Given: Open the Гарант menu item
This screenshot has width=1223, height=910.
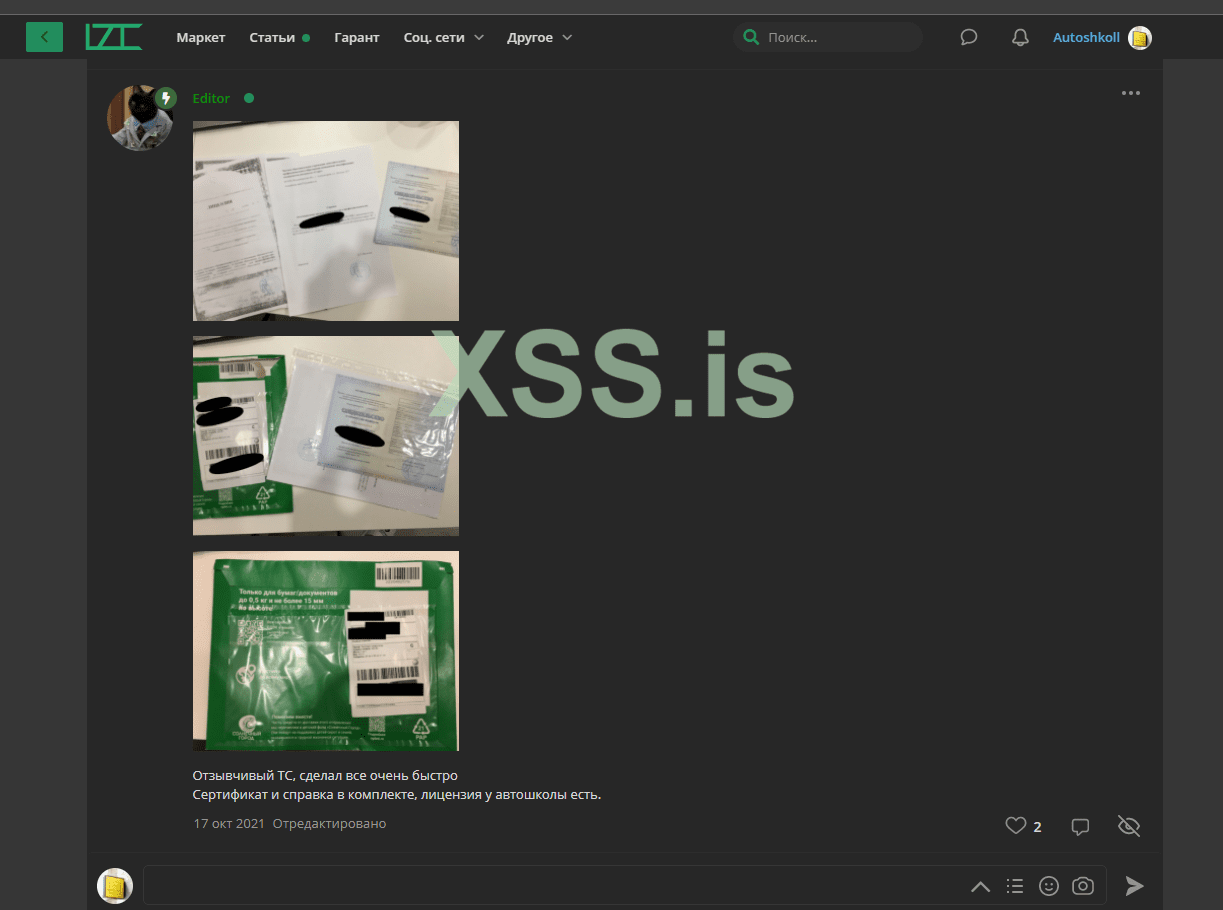Looking at the screenshot, I should coord(357,37).
